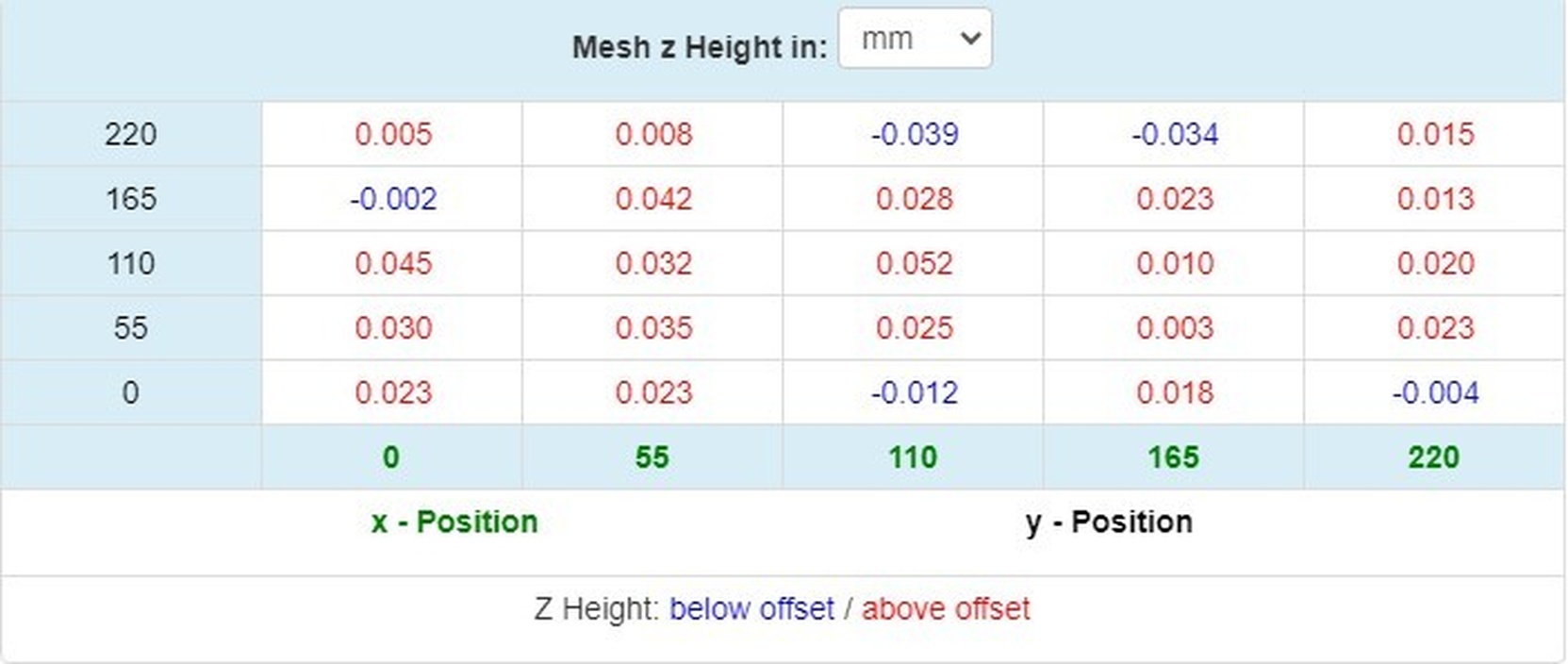Click the -0.039 mesh value cell
The image size is (1568, 664).
[x=914, y=134]
